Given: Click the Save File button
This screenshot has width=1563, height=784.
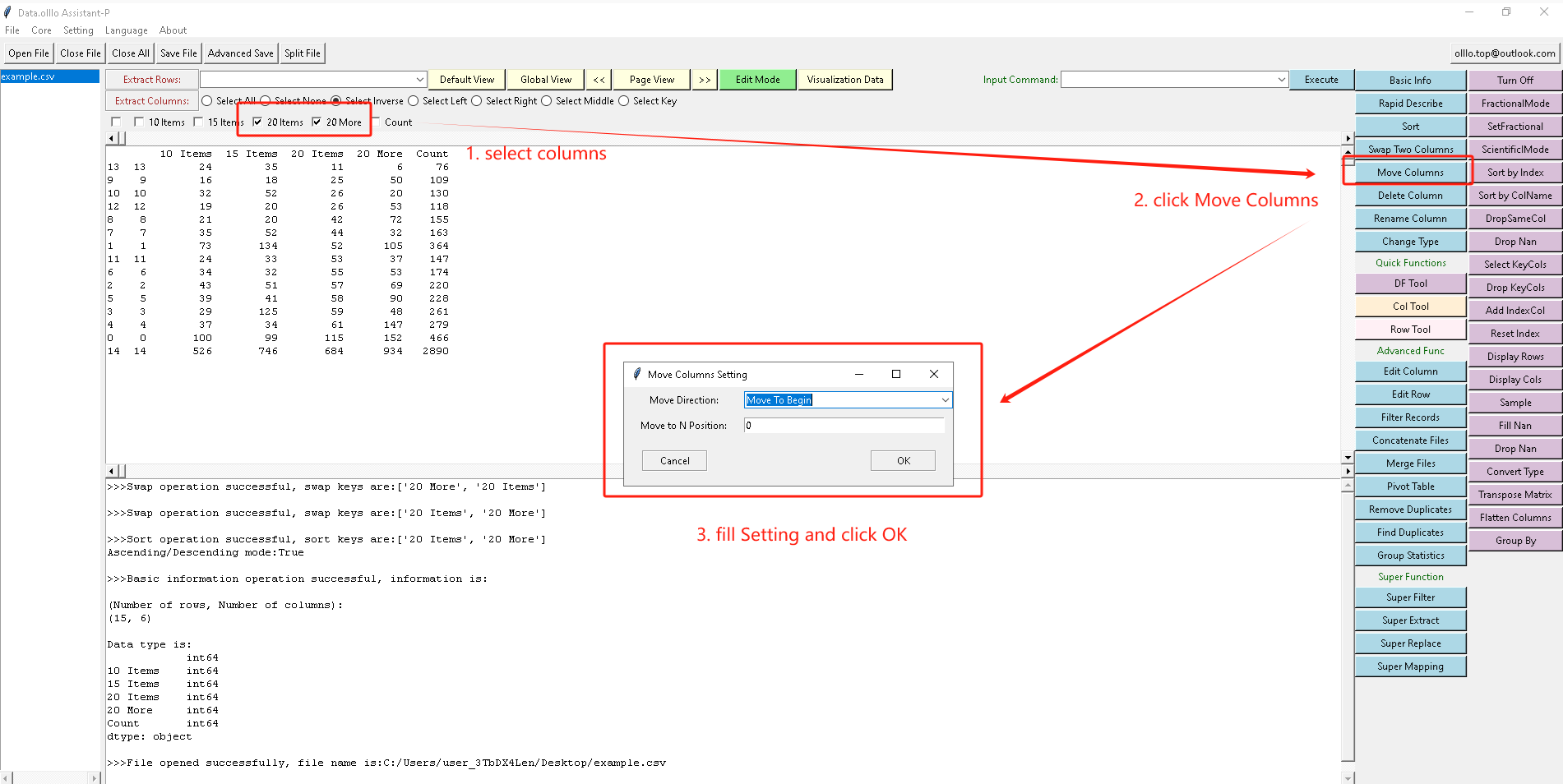Looking at the screenshot, I should [178, 53].
